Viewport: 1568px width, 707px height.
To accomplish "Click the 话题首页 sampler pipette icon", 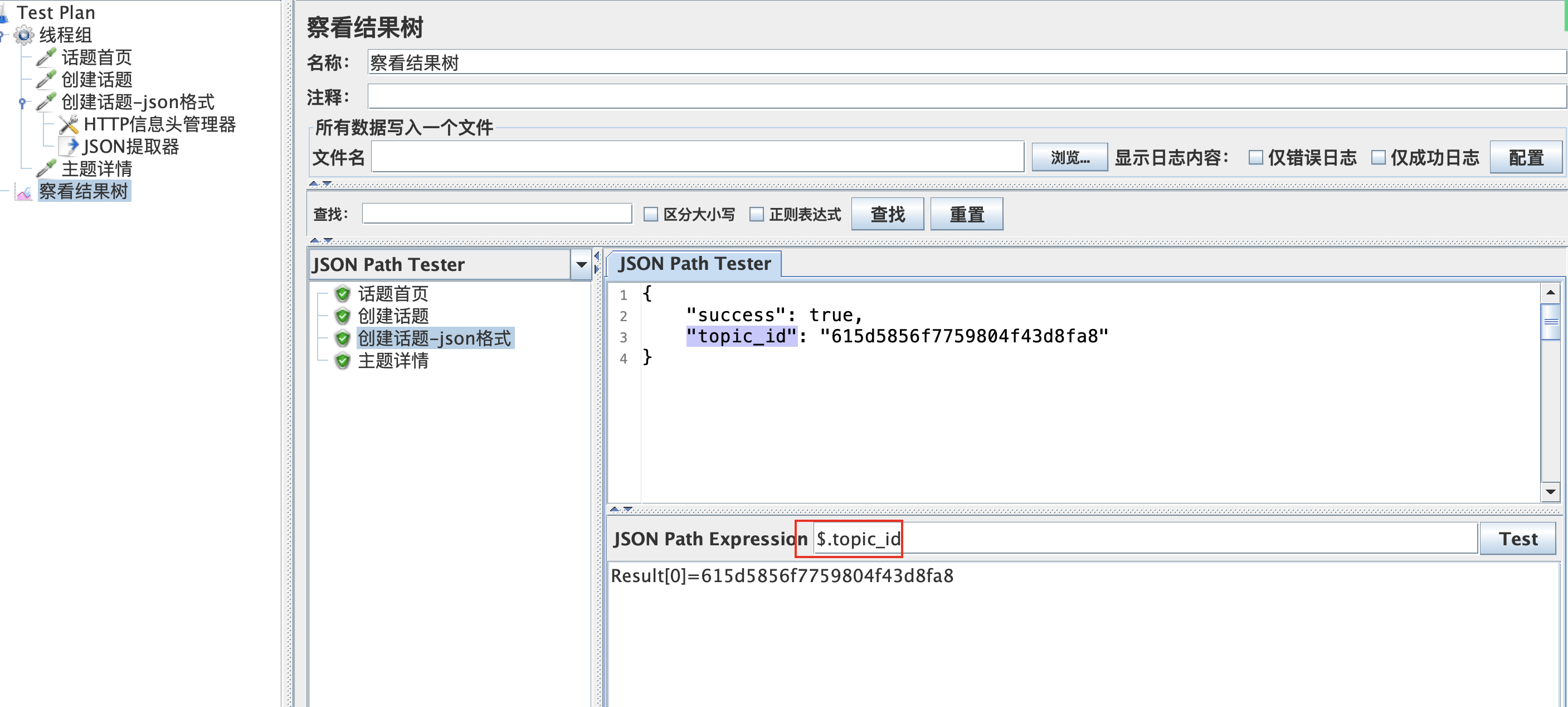I will 46,57.
